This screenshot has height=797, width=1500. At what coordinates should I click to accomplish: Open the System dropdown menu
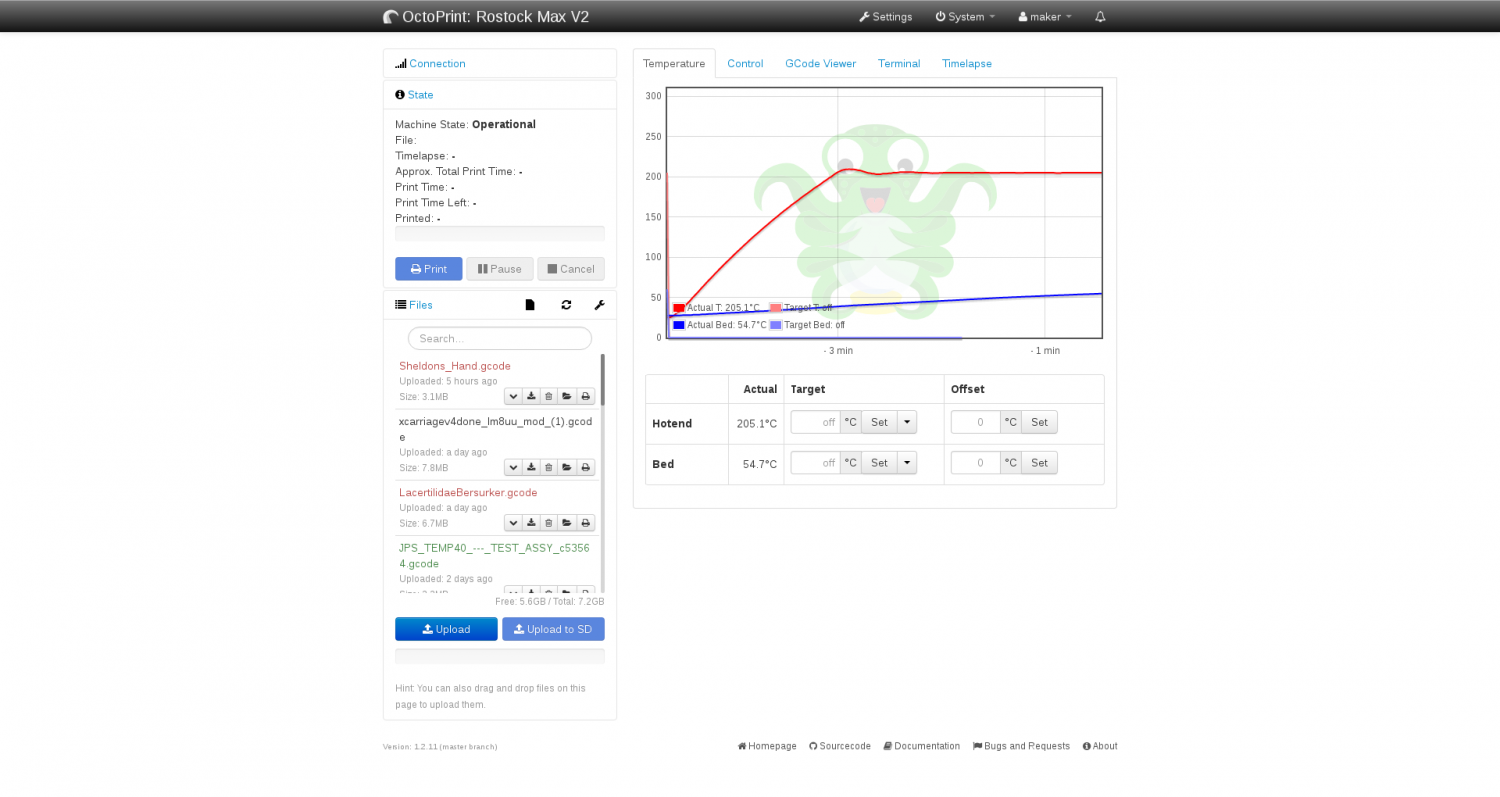(965, 17)
